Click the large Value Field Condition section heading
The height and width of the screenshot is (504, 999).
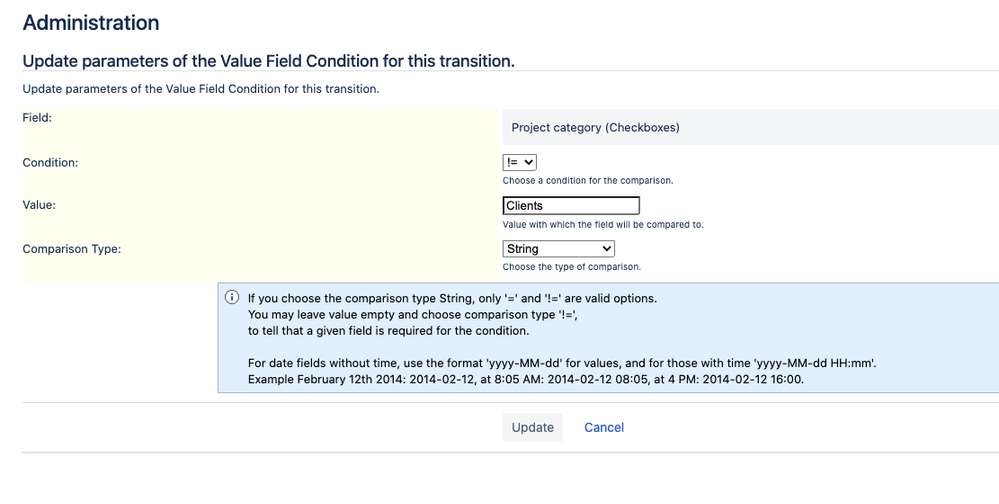(x=268, y=61)
